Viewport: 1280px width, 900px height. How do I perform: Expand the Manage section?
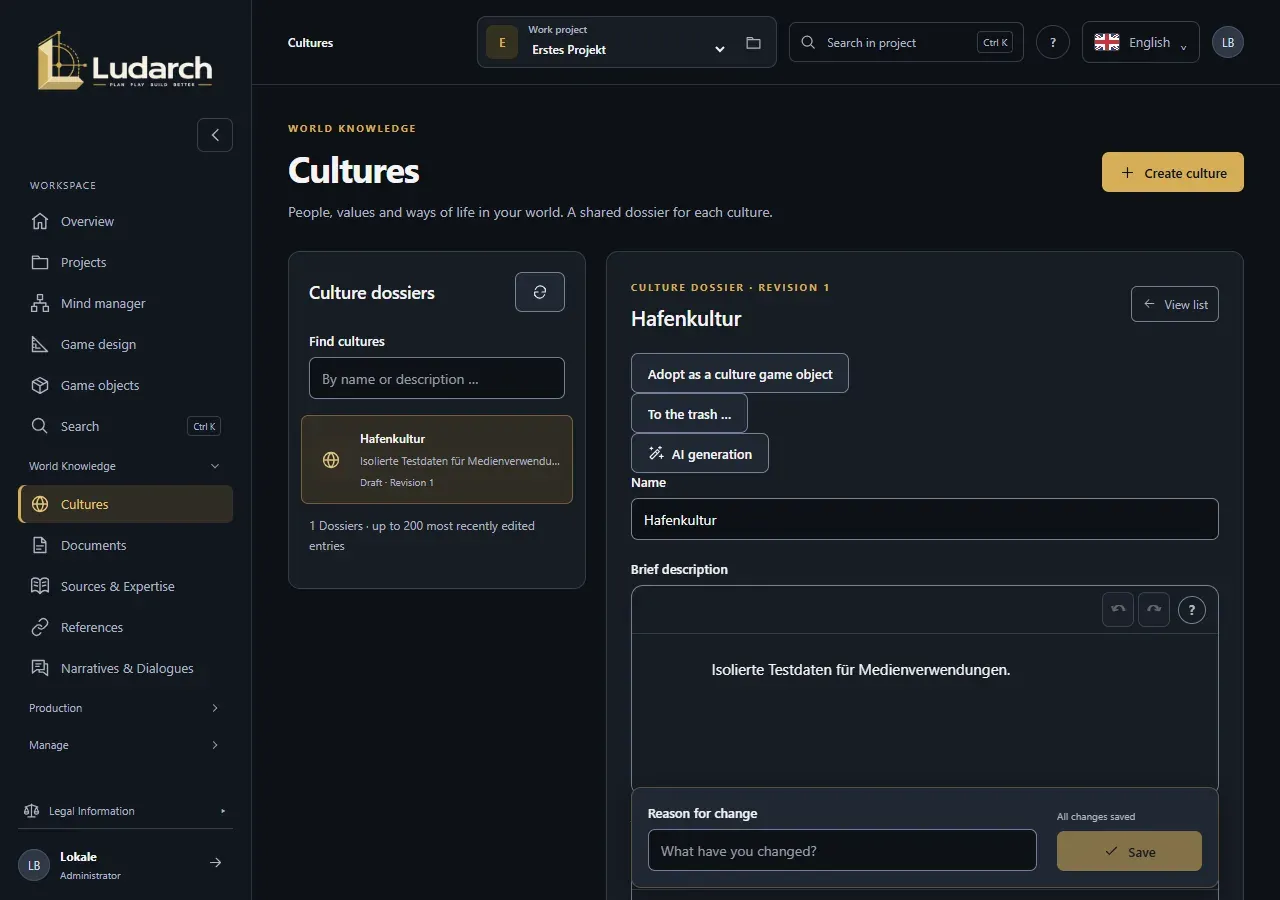[x=125, y=745]
